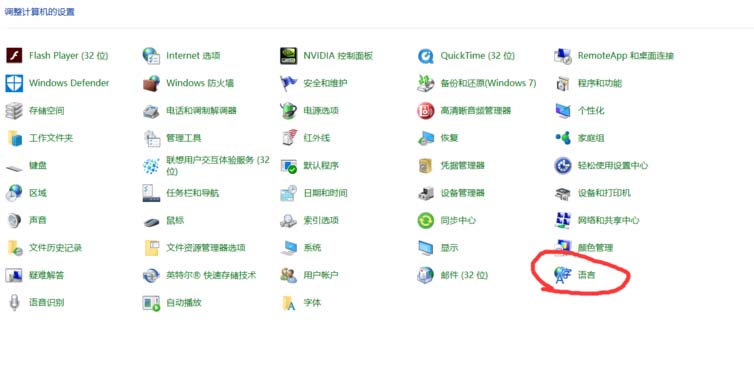Click the 管理工具 link
This screenshot has width=754, height=383.
(x=184, y=138)
